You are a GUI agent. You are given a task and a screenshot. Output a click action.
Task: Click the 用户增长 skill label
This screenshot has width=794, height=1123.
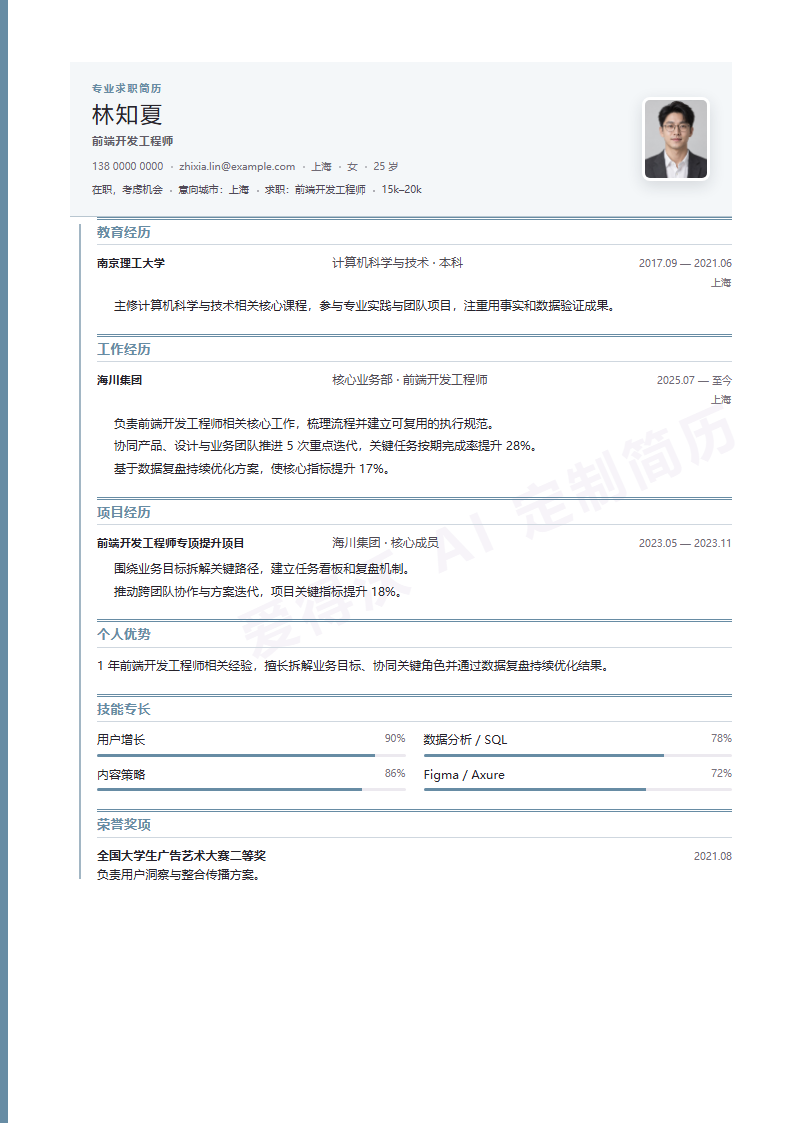[121, 740]
